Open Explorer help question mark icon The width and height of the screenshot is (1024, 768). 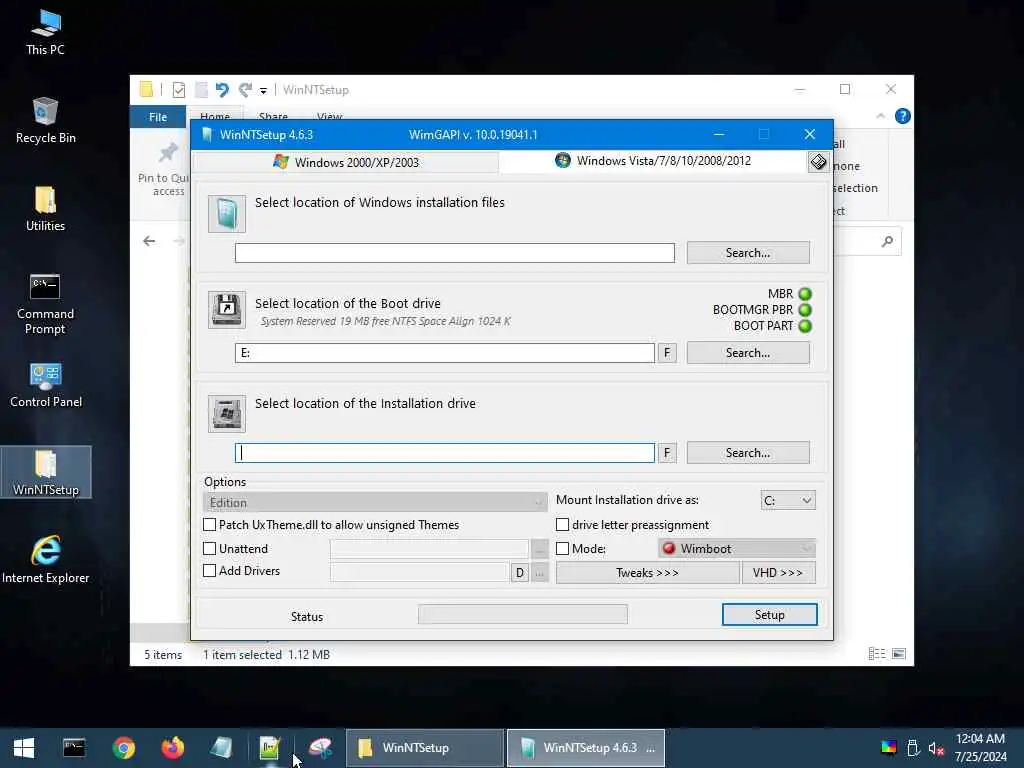click(x=903, y=116)
